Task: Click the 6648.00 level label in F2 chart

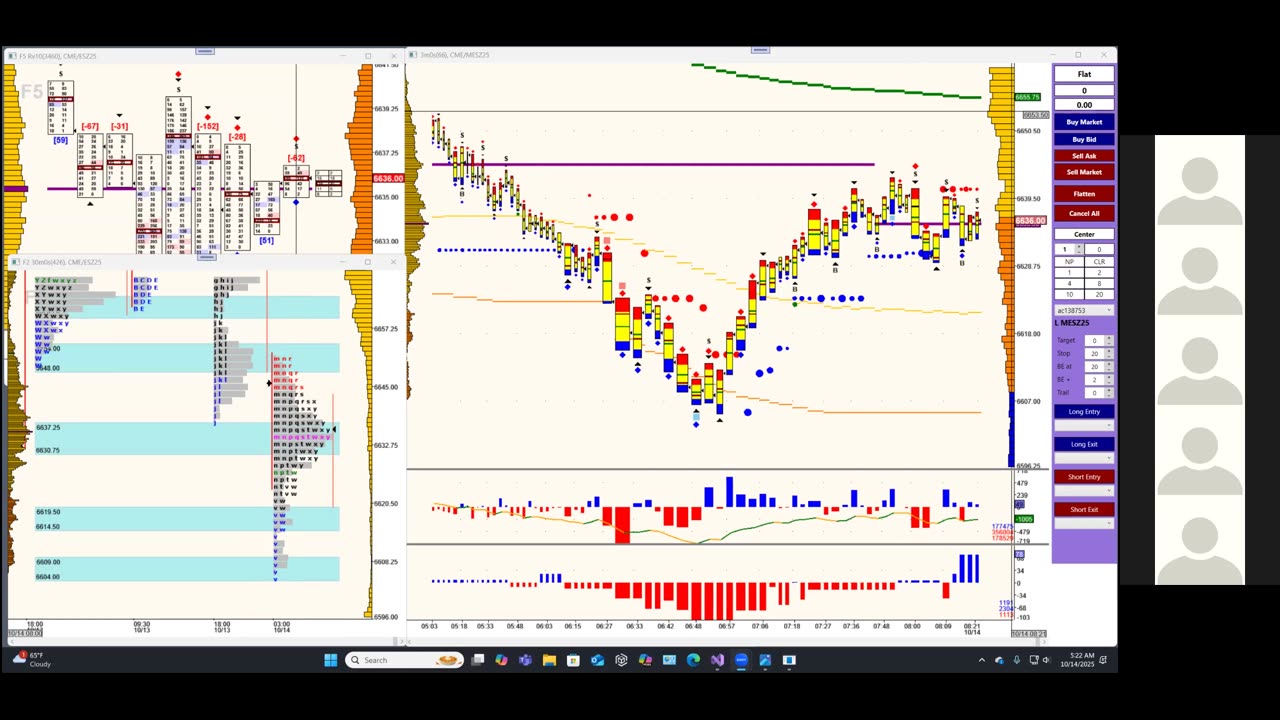Action: [x=48, y=368]
